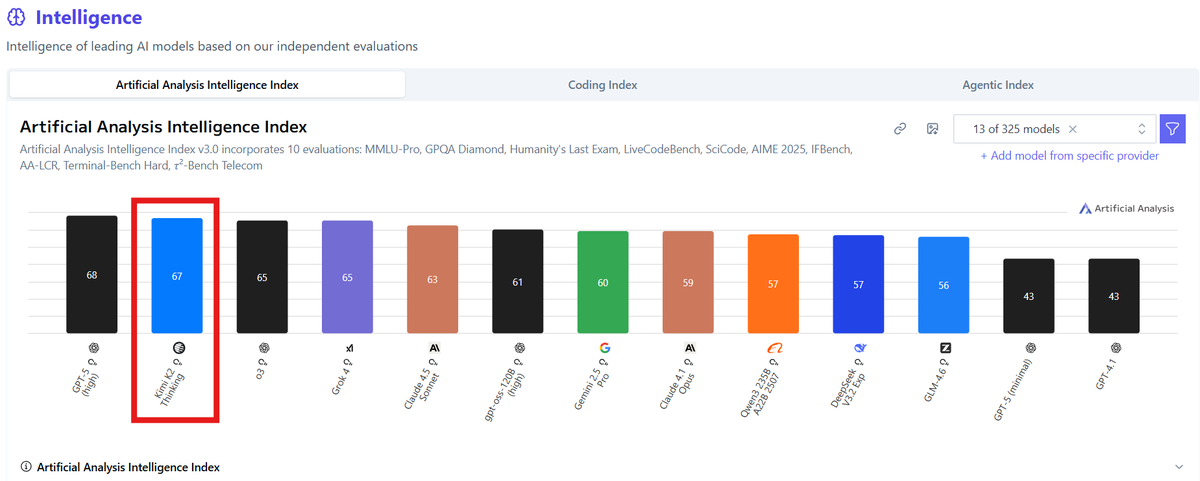Viewport: 1200px width, 481px height.
Task: Select the Artificial Analysis Intelligence Index tab
Action: pos(207,85)
